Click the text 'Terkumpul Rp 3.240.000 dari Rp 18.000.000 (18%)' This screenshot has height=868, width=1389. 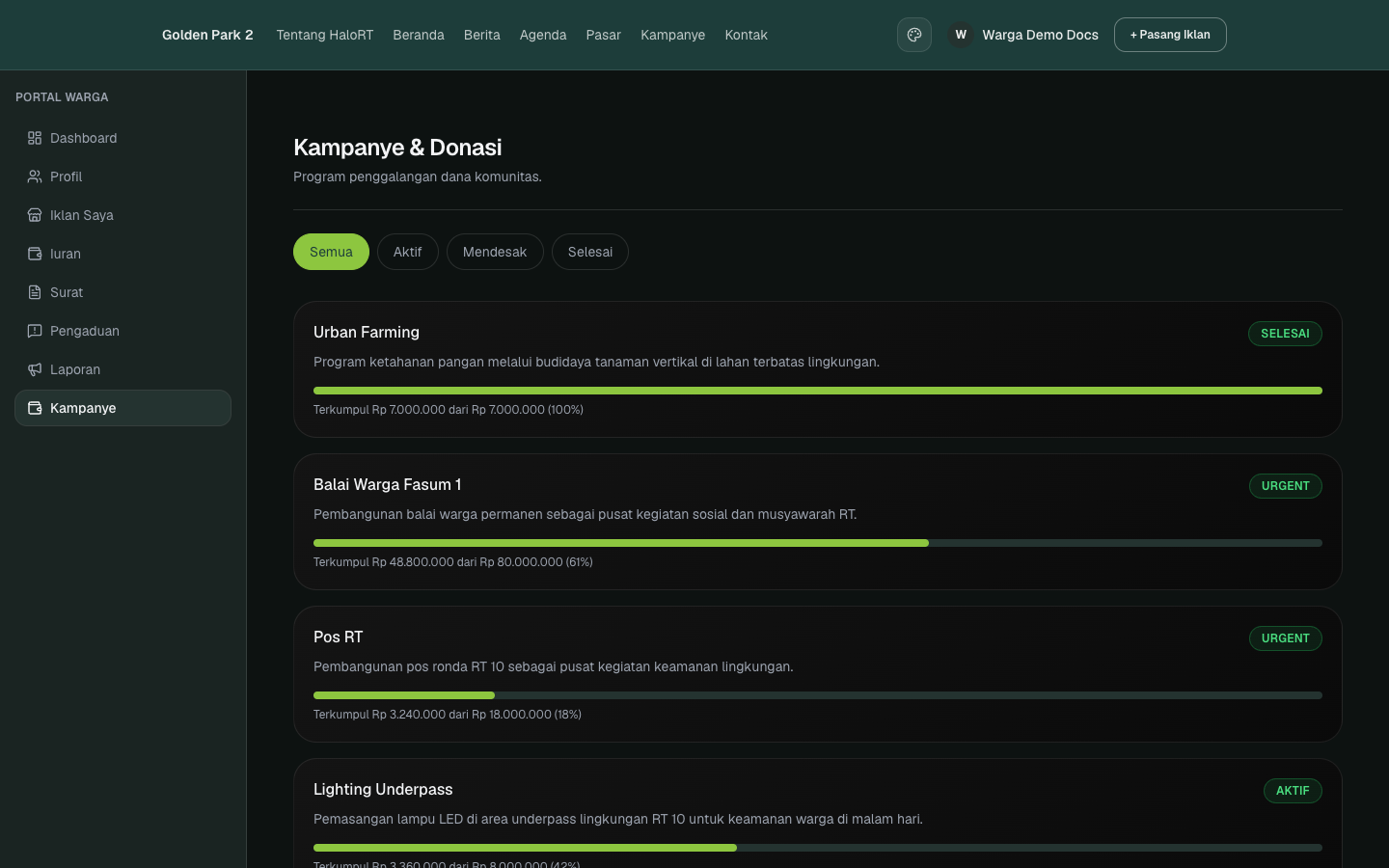(x=448, y=715)
